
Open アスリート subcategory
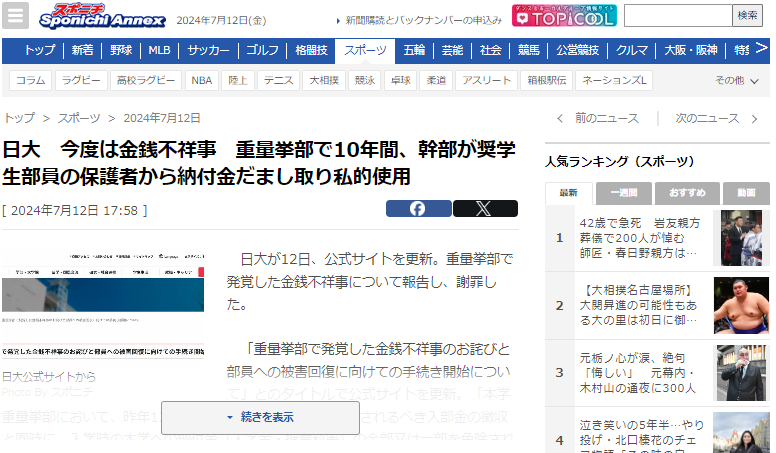tap(486, 80)
